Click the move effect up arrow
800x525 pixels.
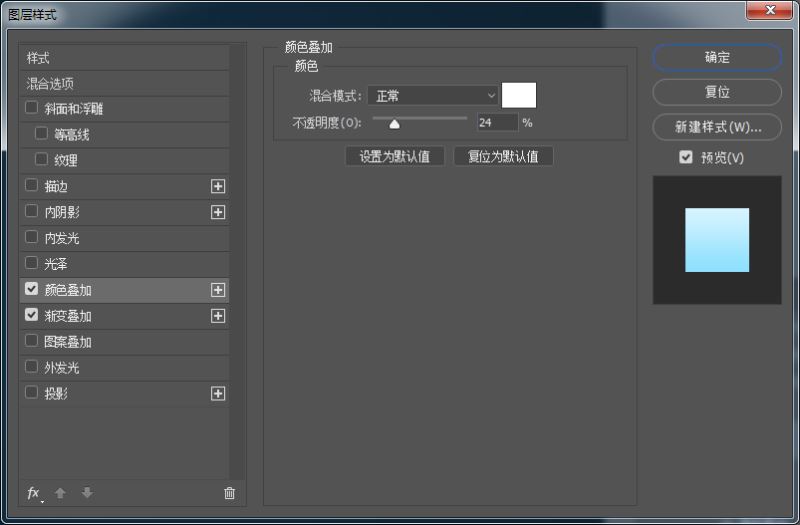pos(60,493)
